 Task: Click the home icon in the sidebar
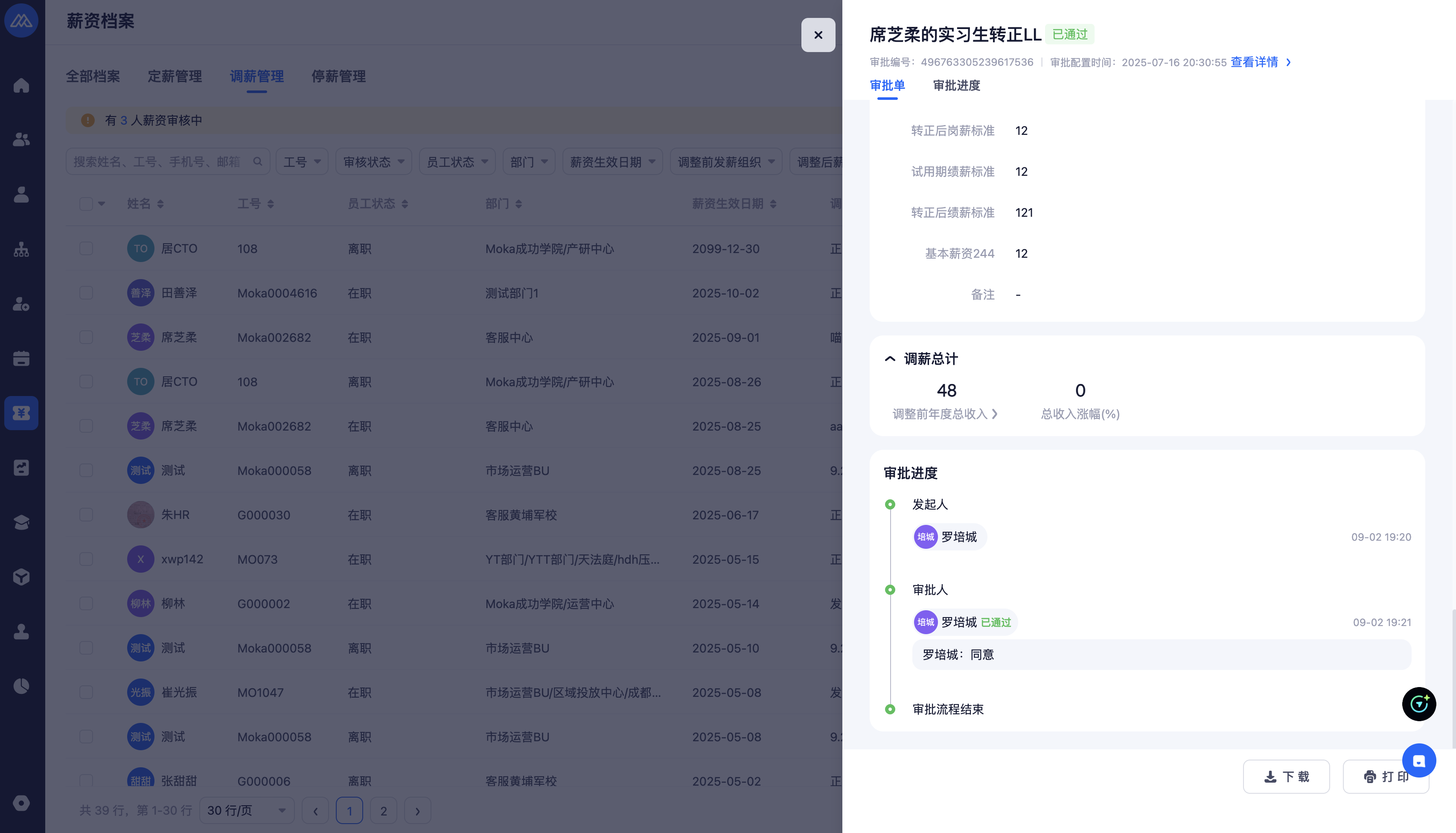21,85
